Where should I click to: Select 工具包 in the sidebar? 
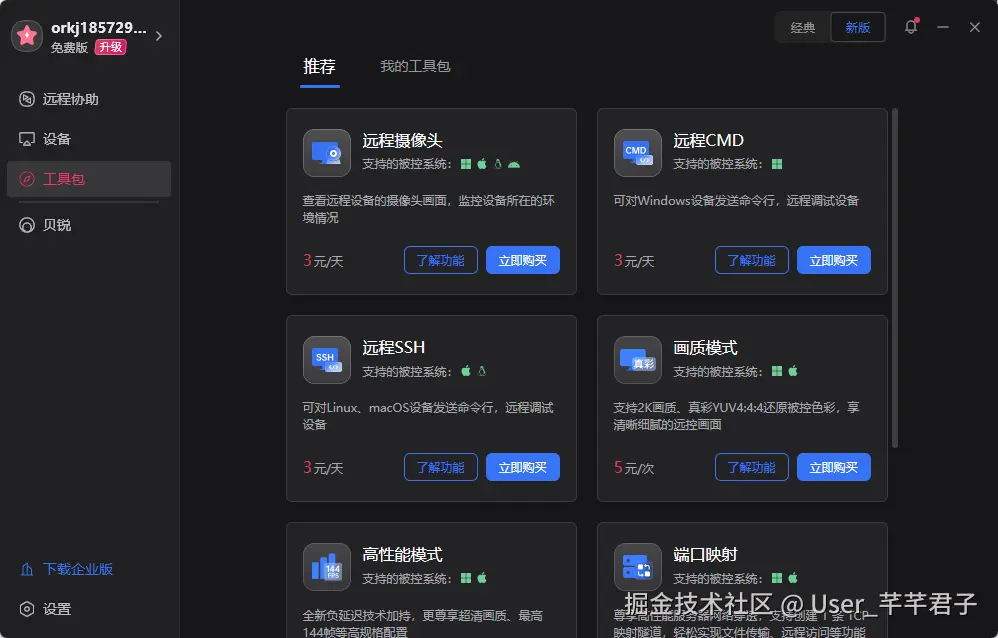[x=88, y=179]
